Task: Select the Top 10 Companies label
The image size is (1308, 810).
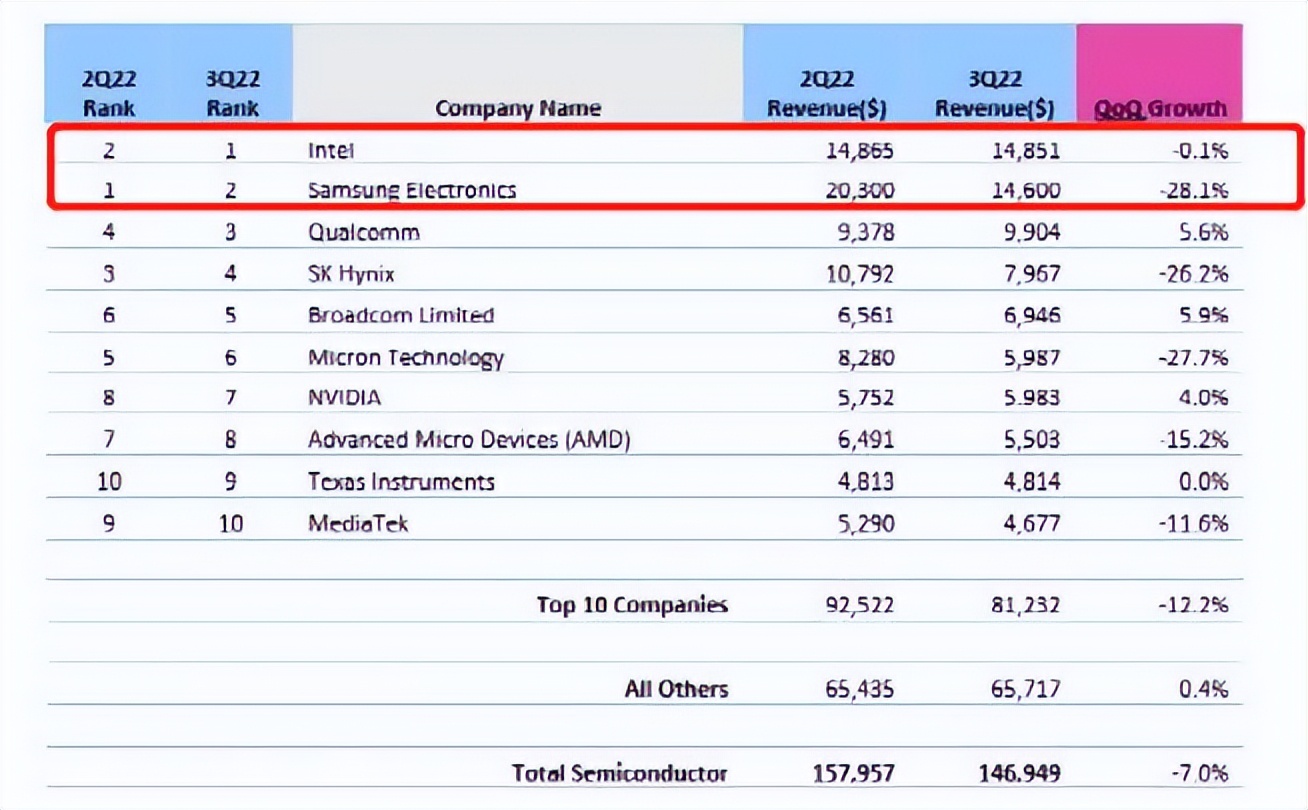Action: click(632, 605)
